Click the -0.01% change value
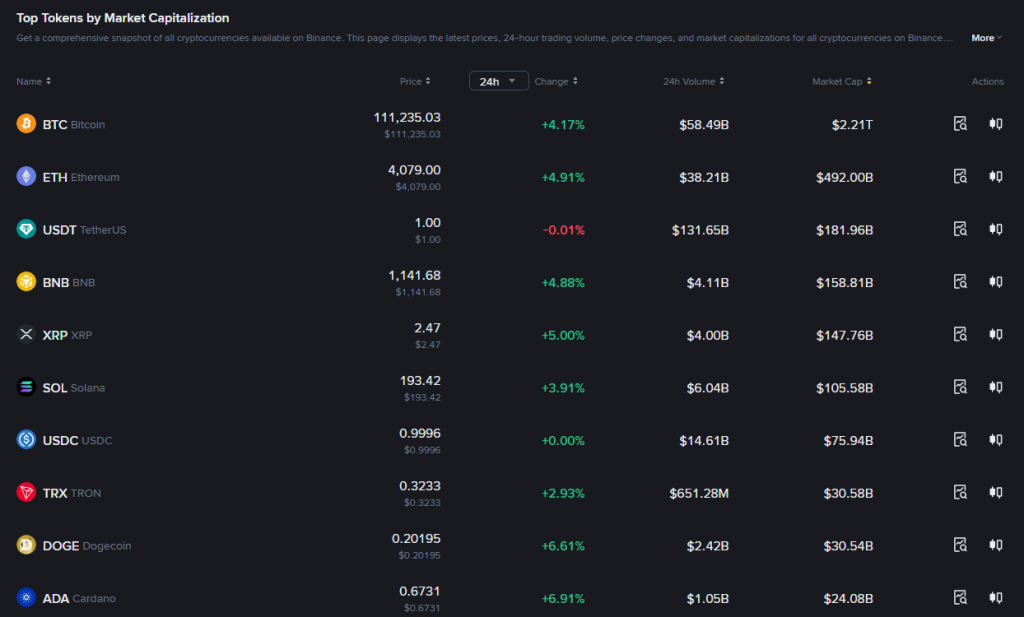 [564, 230]
